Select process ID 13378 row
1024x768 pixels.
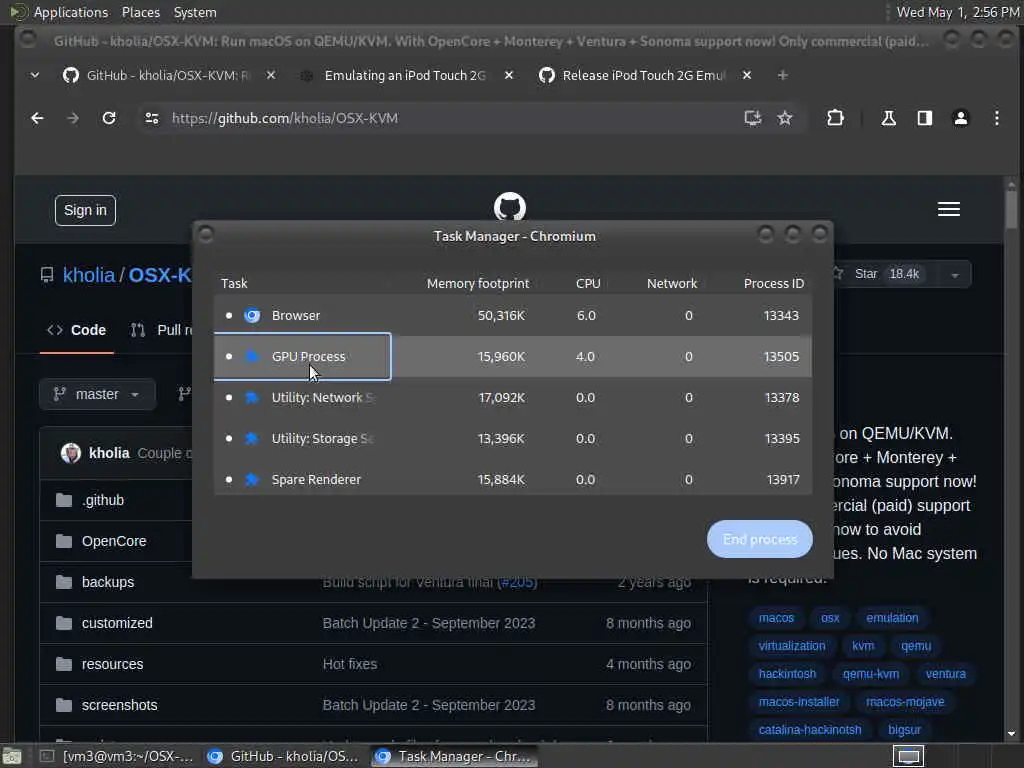(x=513, y=398)
